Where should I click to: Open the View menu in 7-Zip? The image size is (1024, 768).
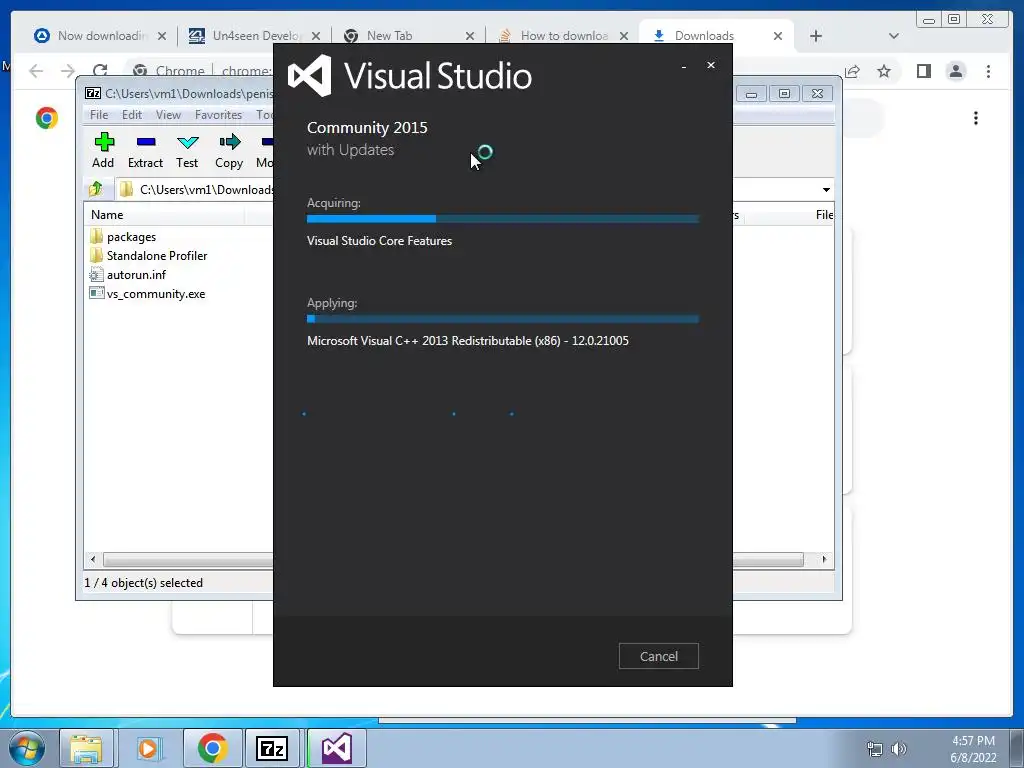coord(168,115)
